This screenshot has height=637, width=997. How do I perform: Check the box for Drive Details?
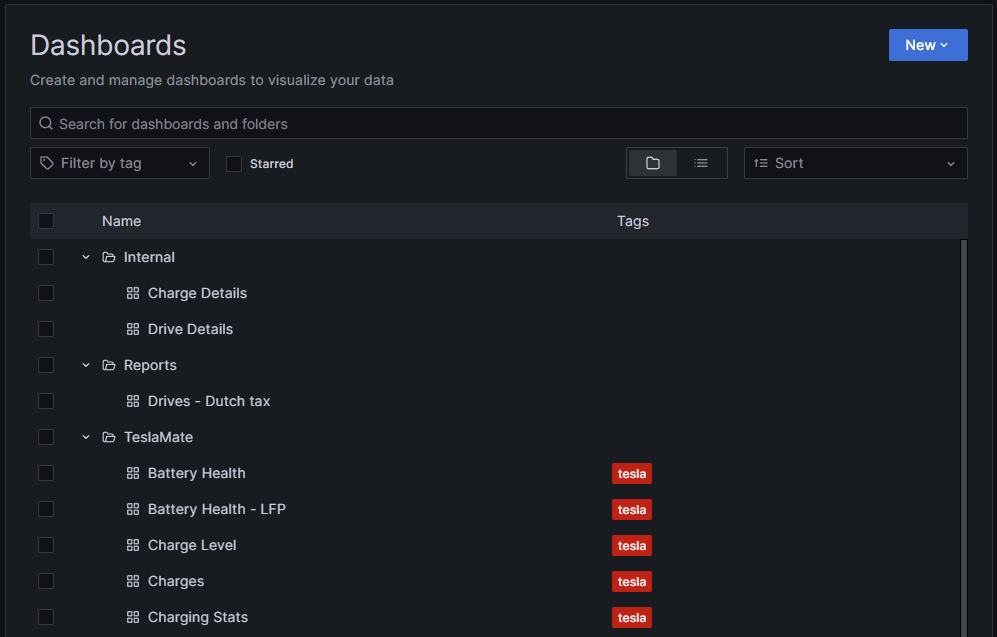(x=46, y=329)
